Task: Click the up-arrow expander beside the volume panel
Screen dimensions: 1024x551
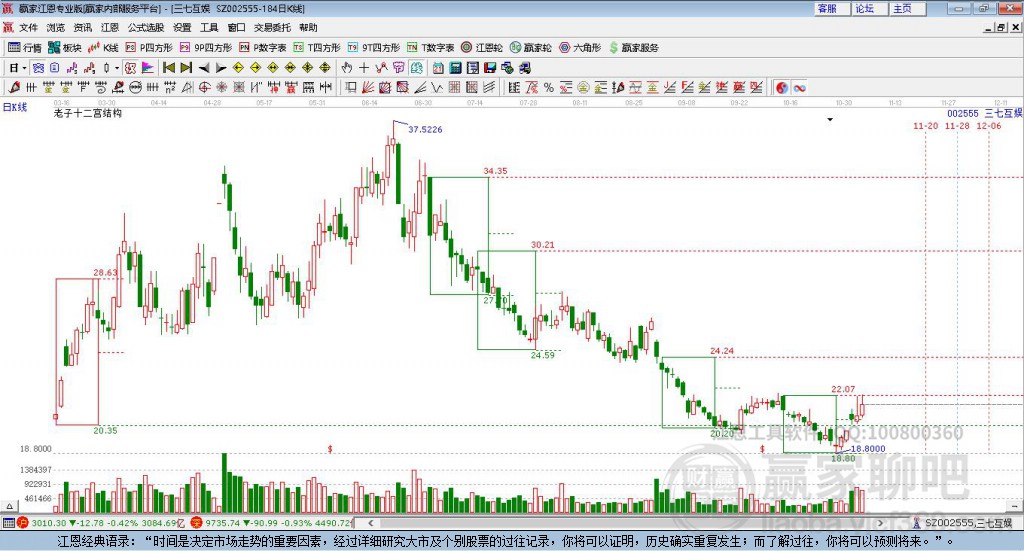Action: (x=9, y=506)
